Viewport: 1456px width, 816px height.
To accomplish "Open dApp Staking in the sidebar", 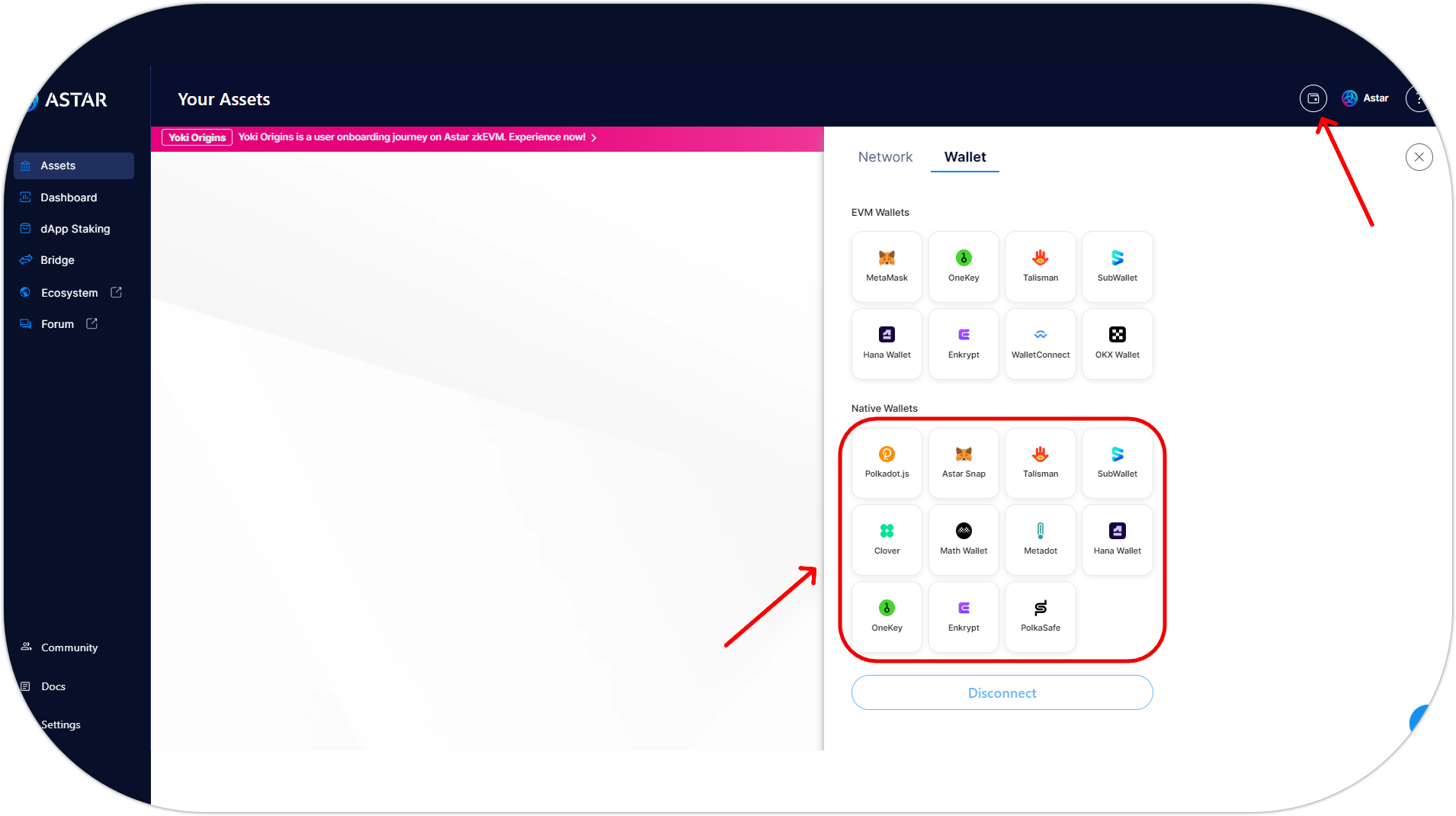I will [75, 229].
